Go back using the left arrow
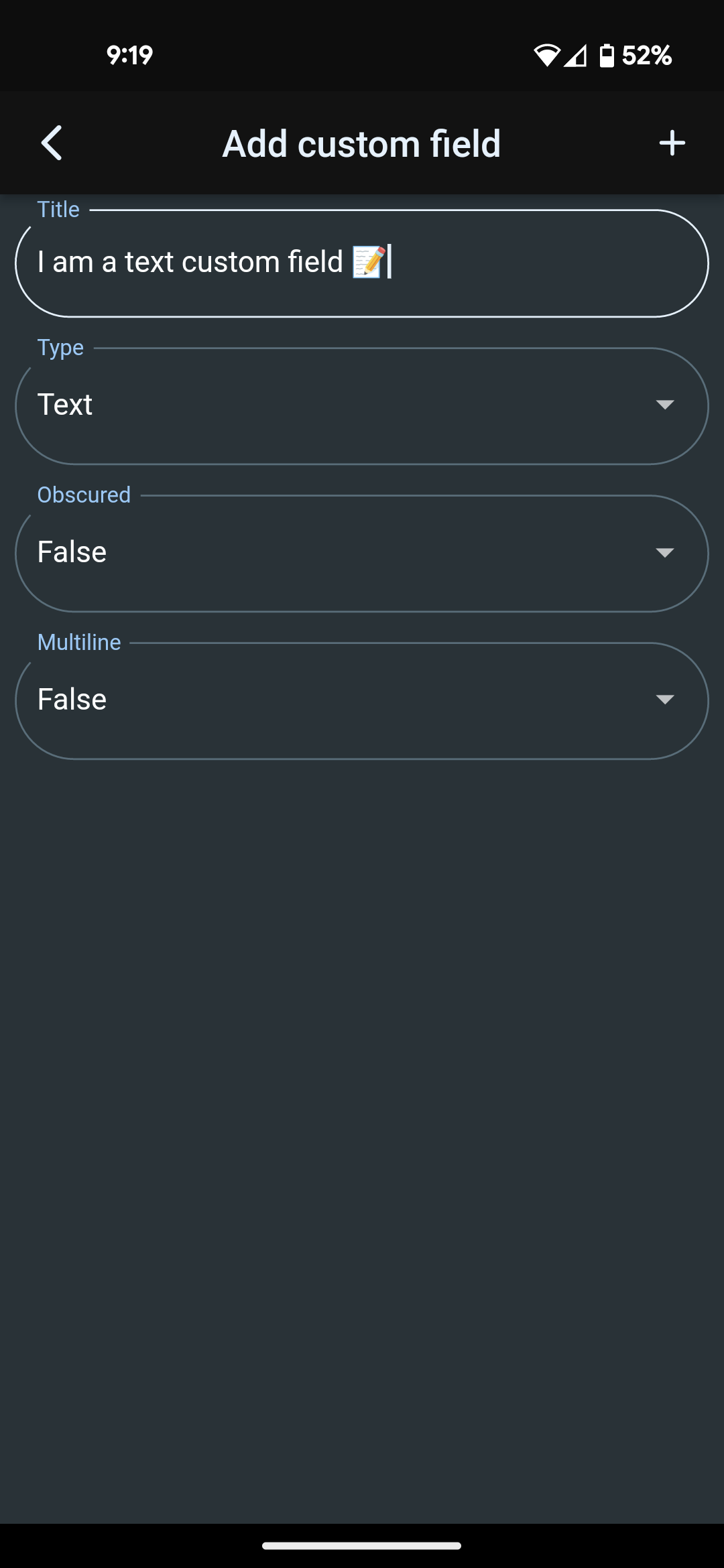 pyautogui.click(x=52, y=143)
